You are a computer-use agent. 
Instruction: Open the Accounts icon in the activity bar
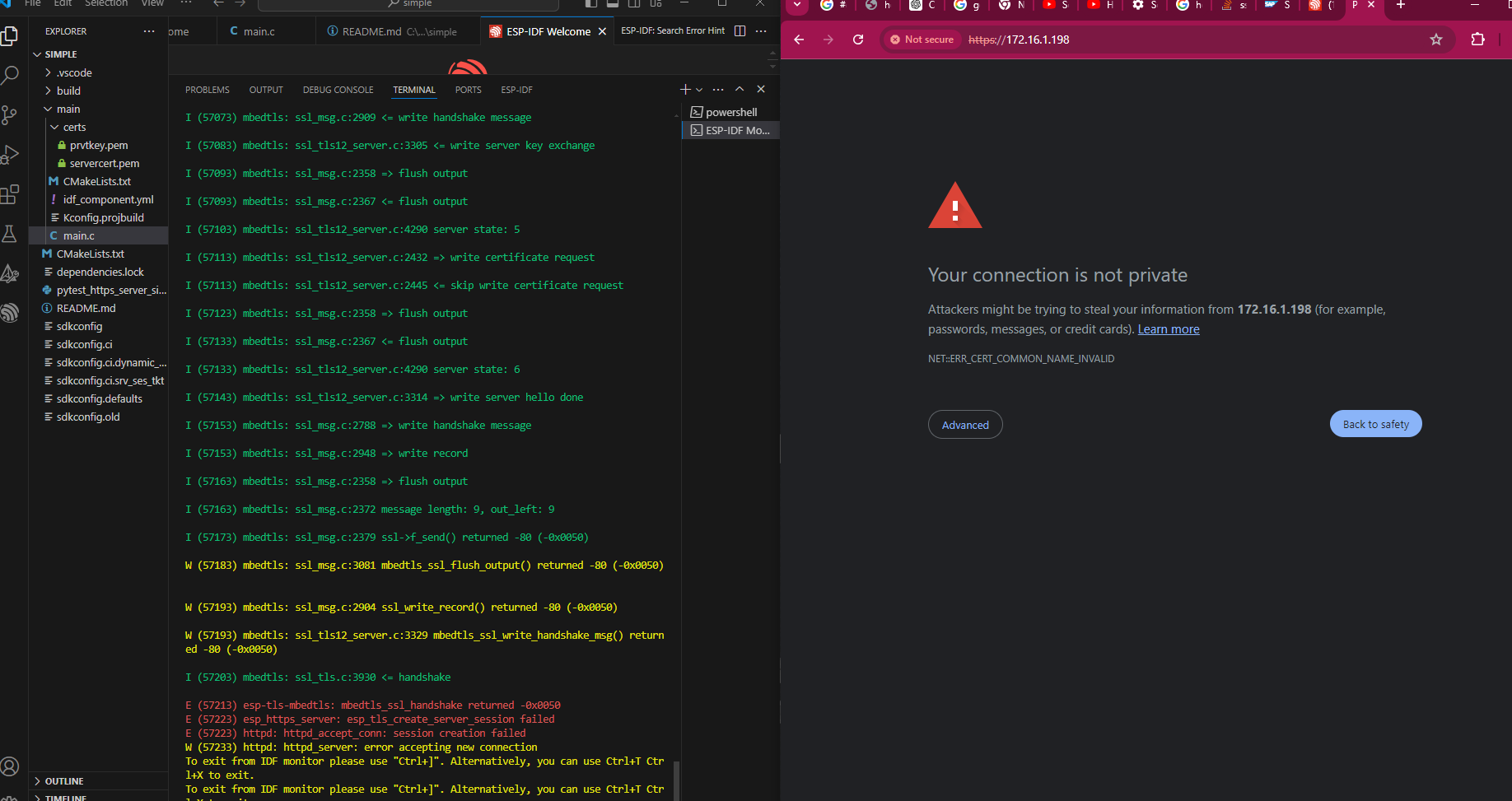[x=10, y=766]
